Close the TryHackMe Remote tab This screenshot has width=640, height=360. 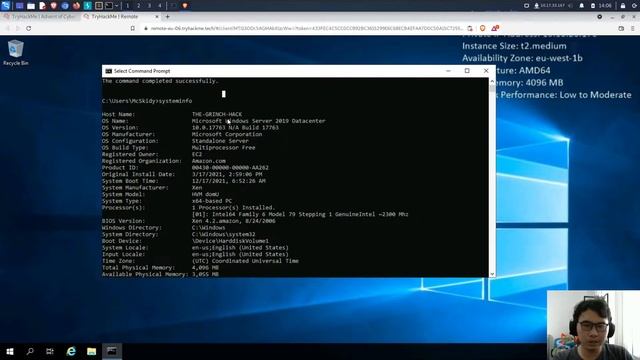157,17
